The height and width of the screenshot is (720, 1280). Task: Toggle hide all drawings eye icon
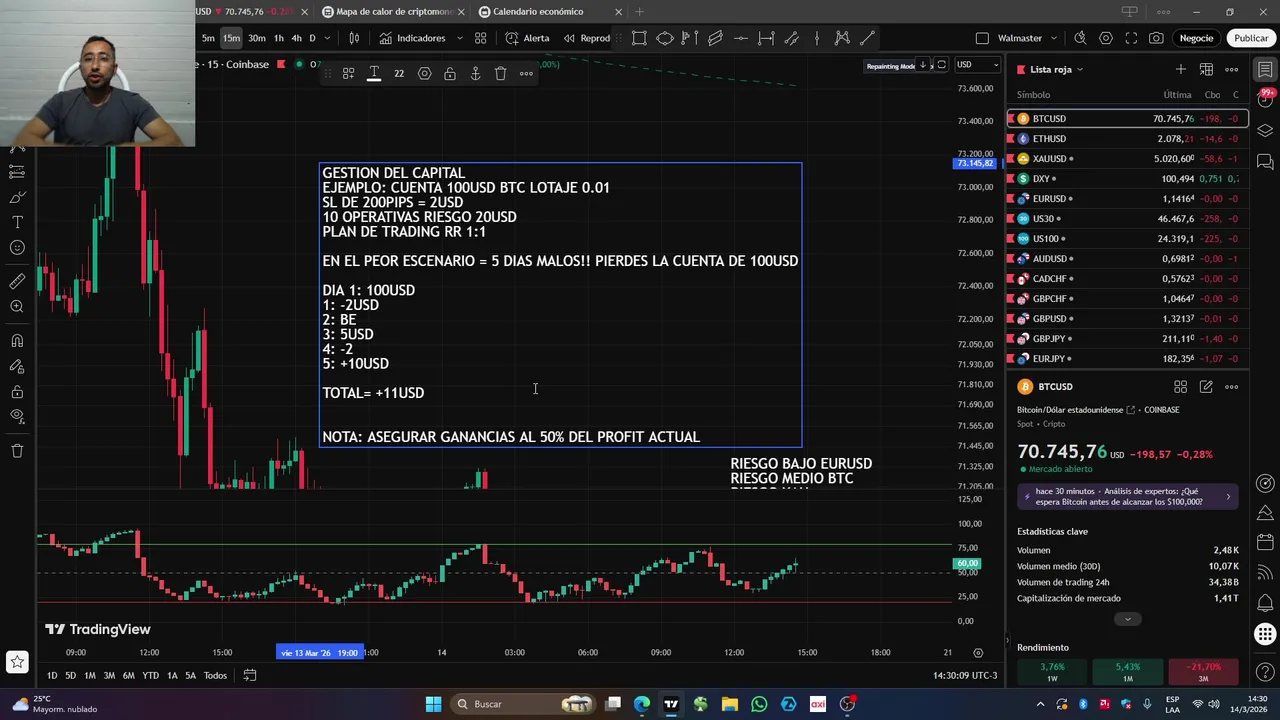click(17, 416)
